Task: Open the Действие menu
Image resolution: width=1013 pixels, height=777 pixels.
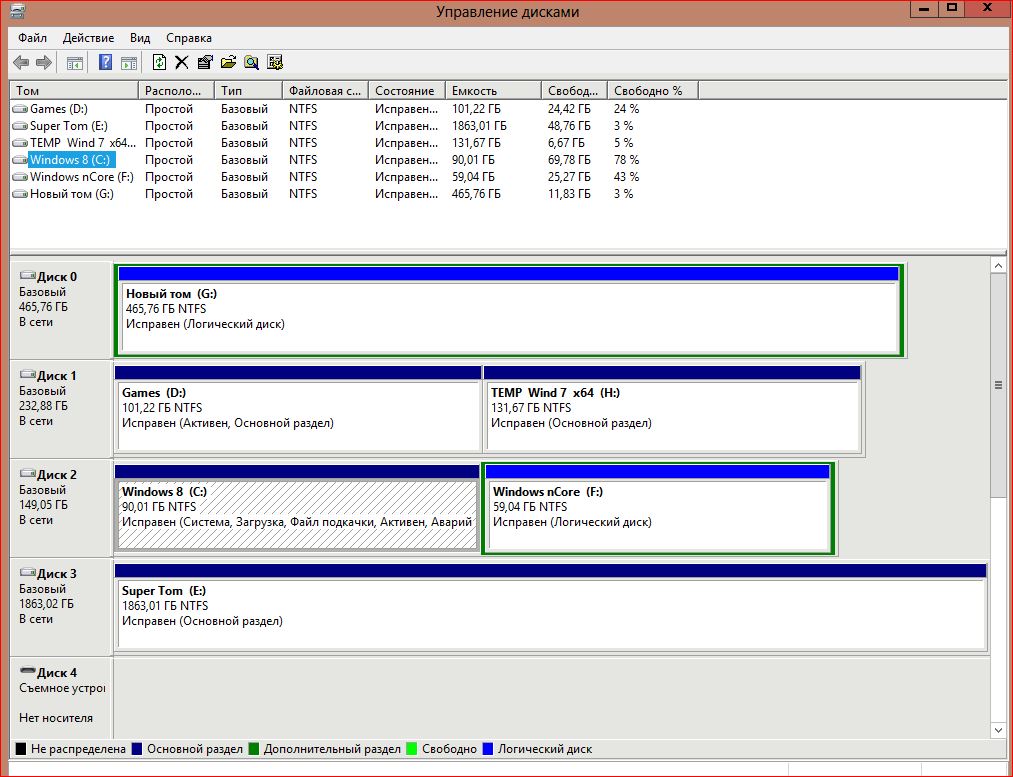Action: [x=88, y=37]
